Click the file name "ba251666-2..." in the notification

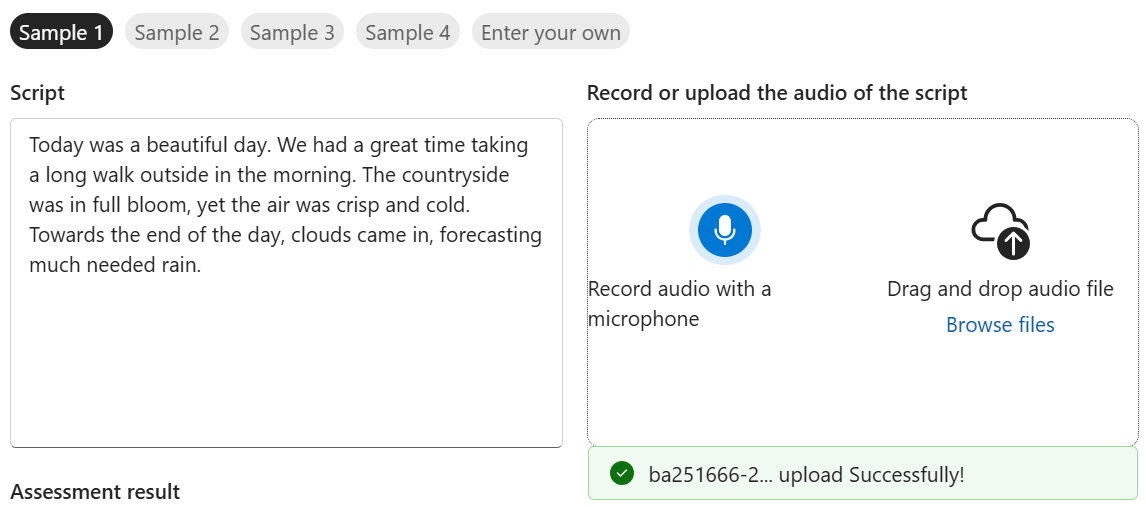point(709,474)
